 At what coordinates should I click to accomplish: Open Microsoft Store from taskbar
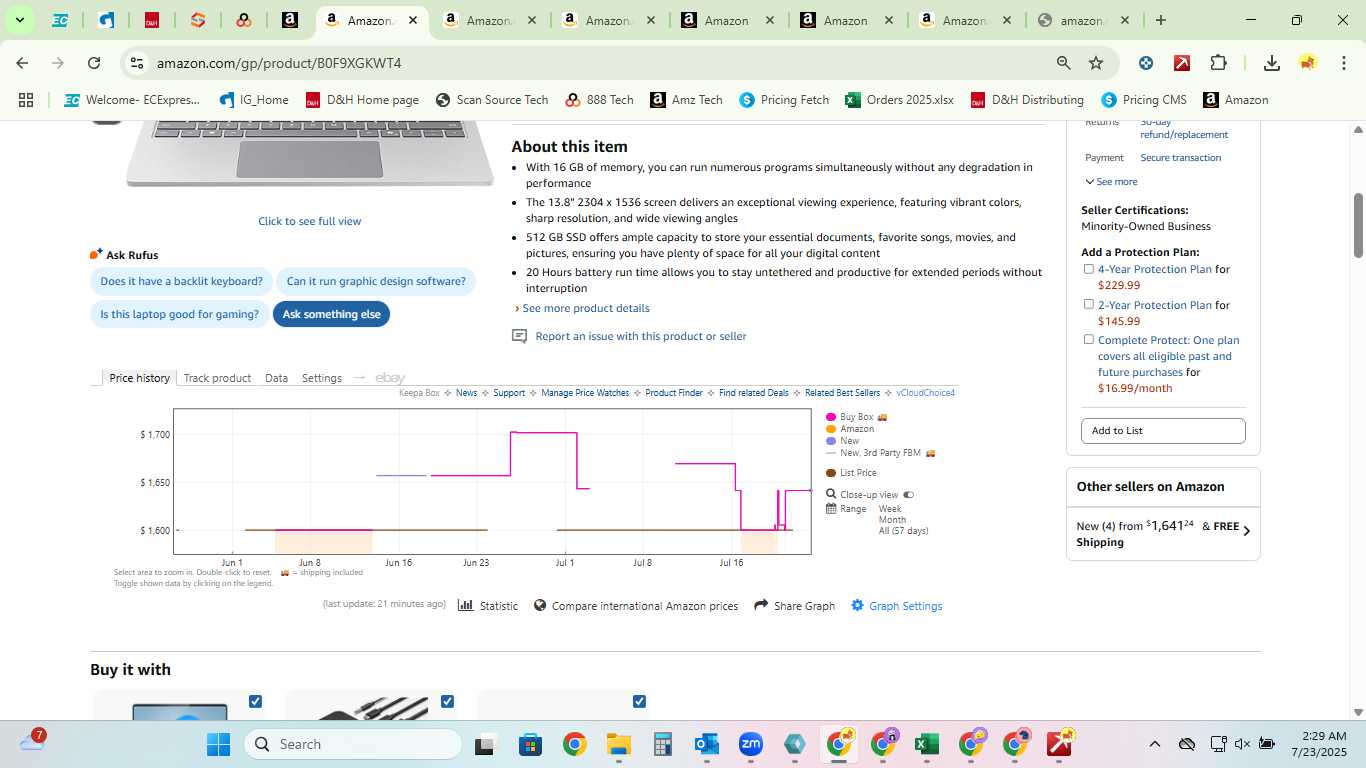tap(530, 744)
